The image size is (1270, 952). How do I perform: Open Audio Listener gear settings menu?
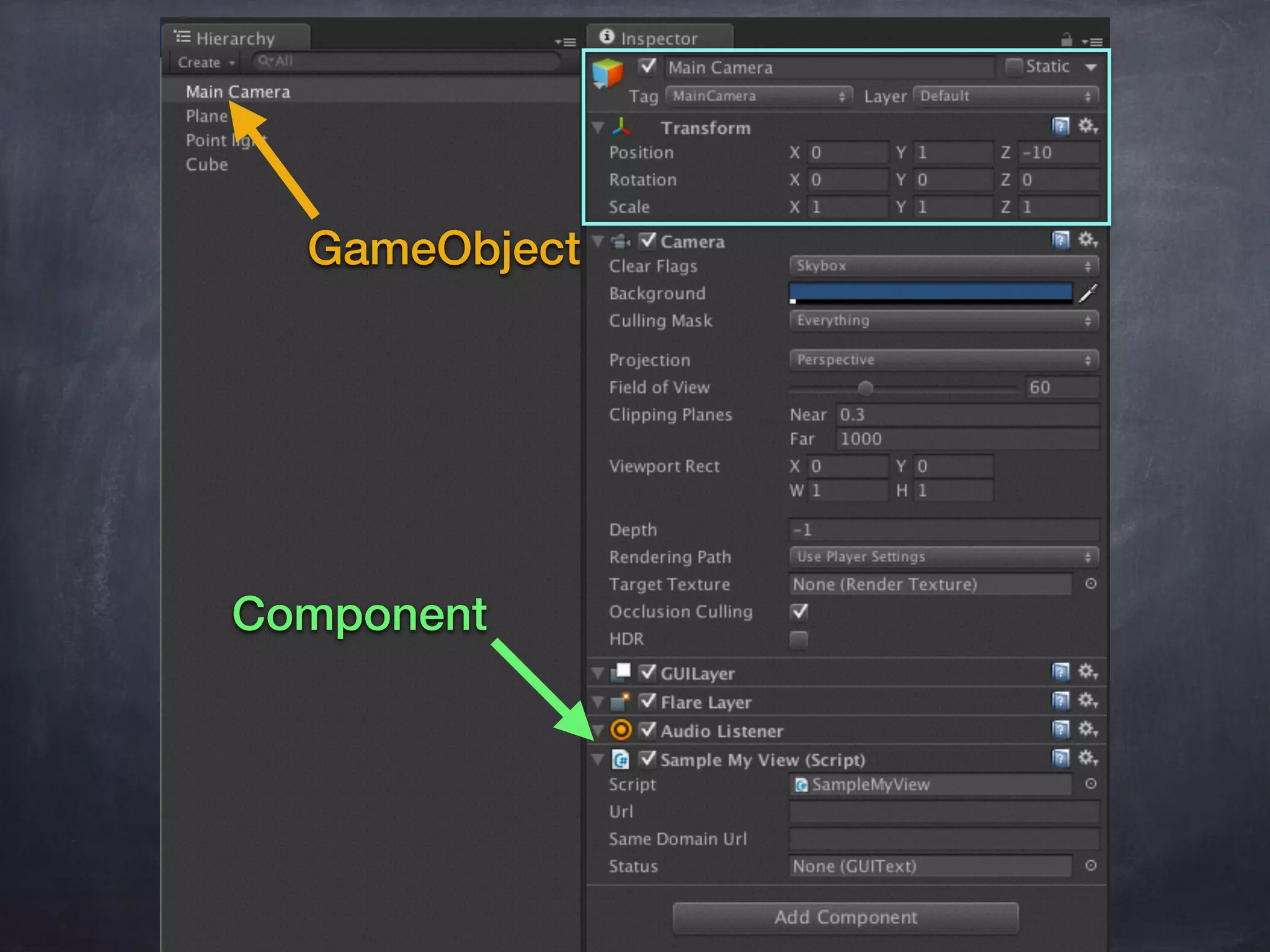tap(1087, 729)
